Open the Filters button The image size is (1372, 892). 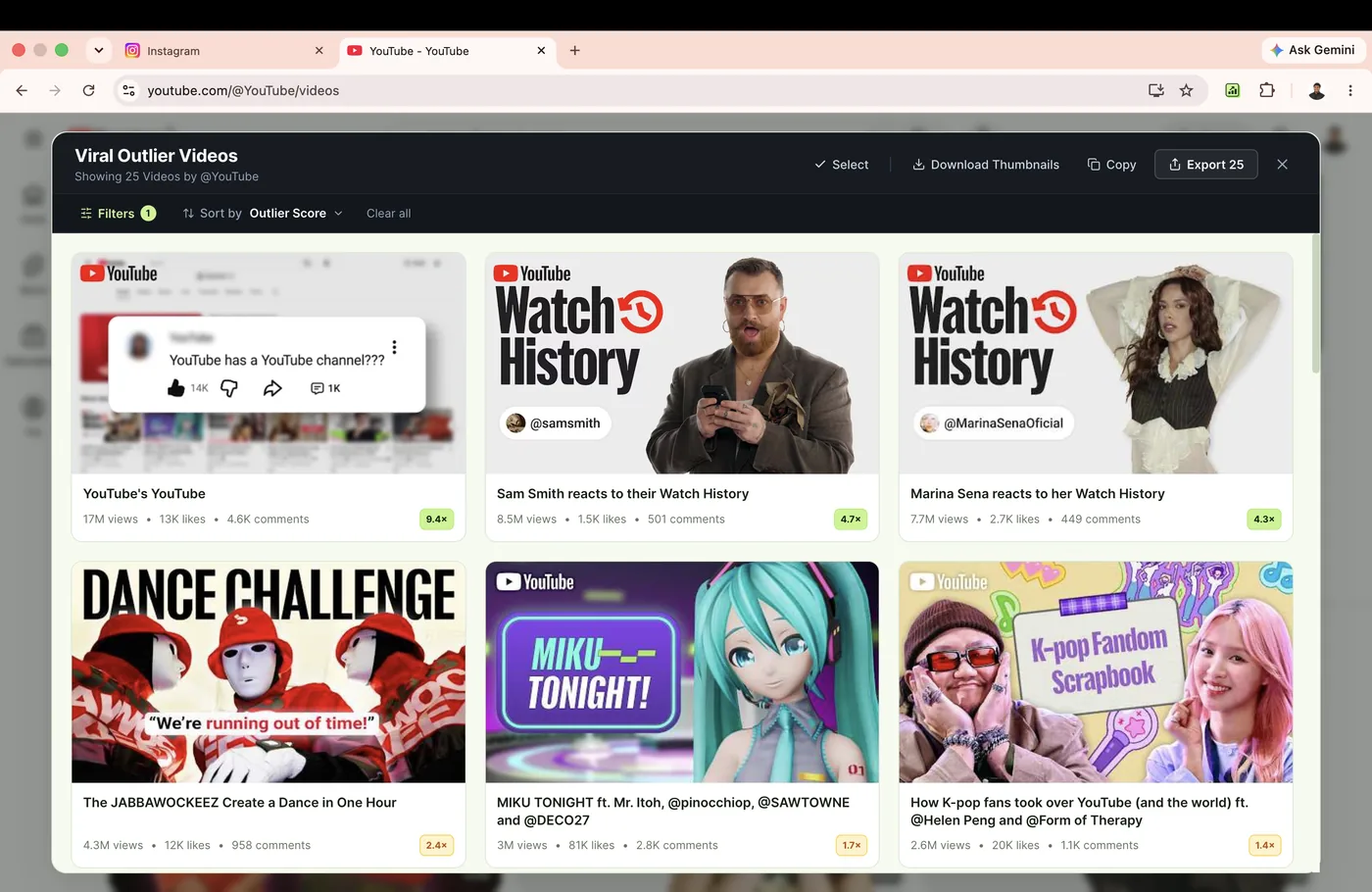coord(118,213)
